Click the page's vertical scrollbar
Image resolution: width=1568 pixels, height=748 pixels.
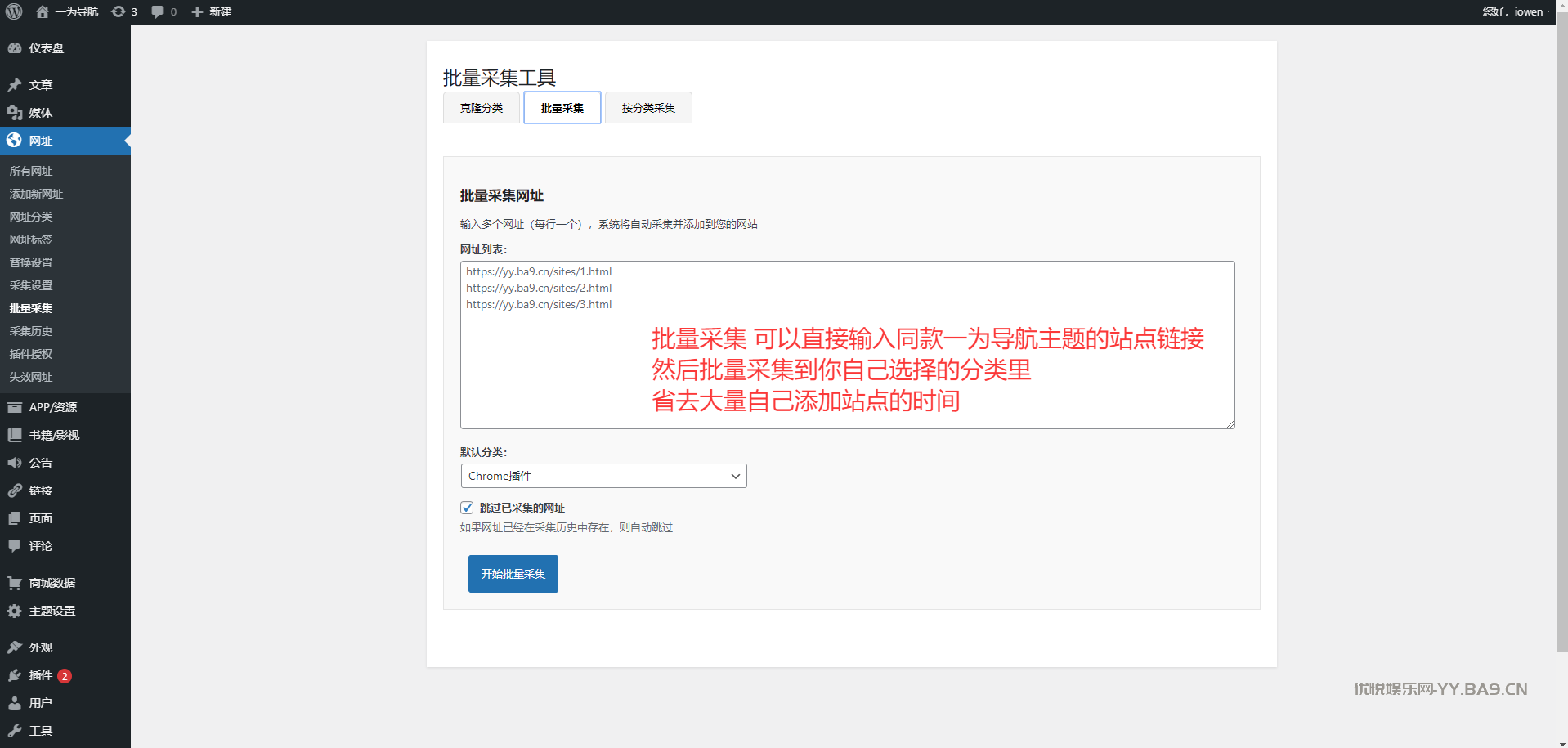pyautogui.click(x=1561, y=327)
